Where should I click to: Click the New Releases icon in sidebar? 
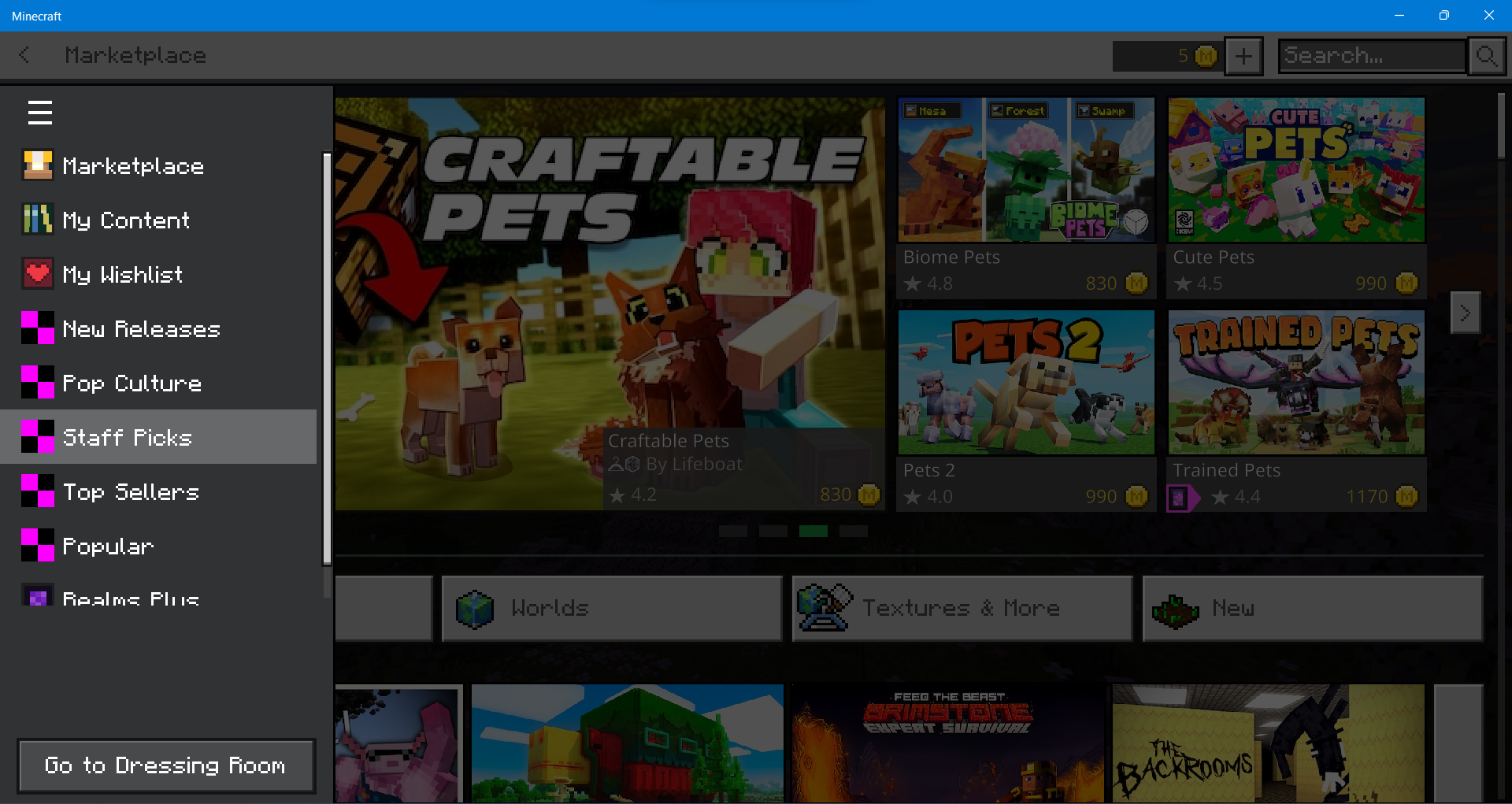point(38,328)
